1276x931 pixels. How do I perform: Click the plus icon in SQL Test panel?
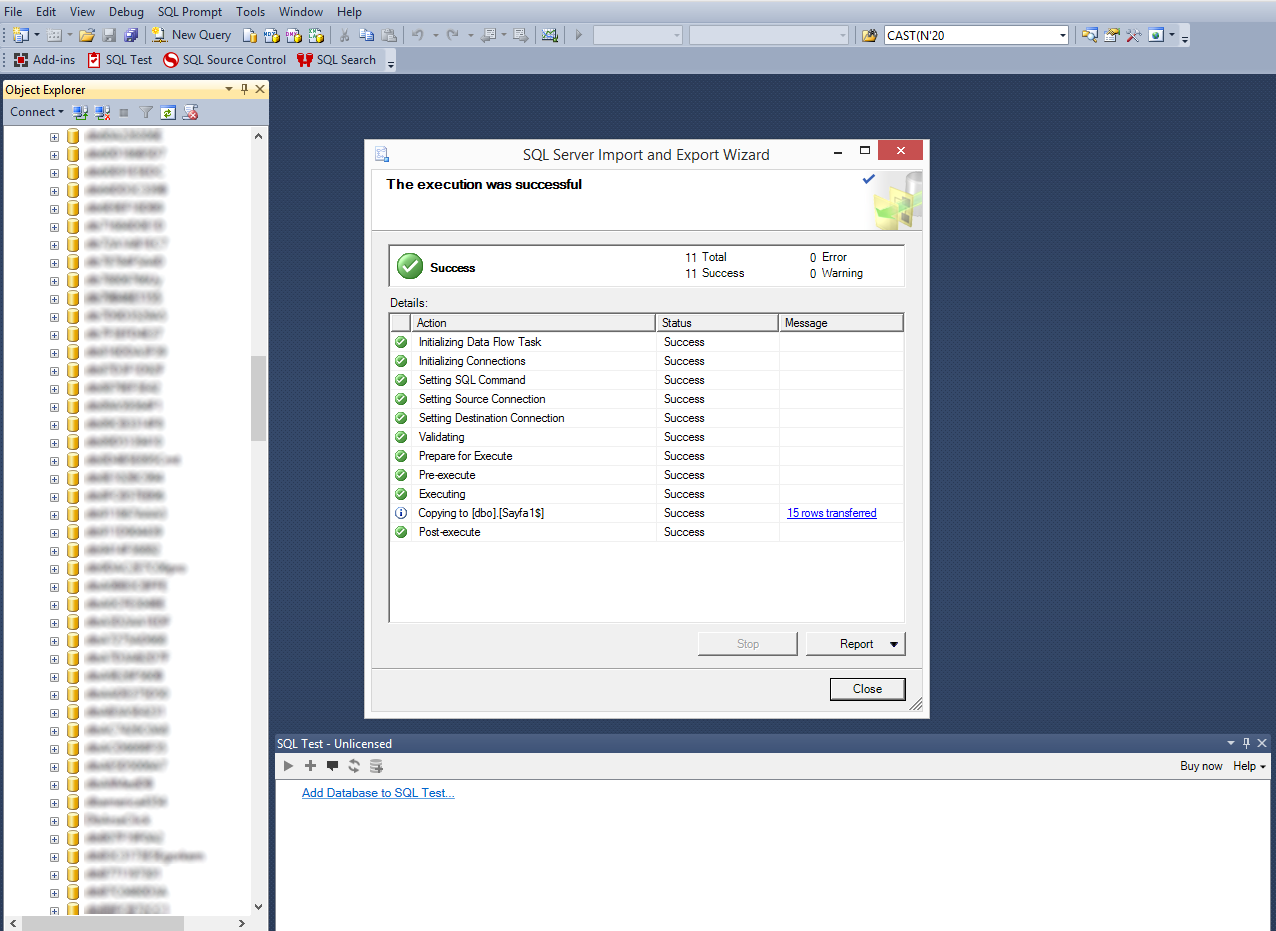click(310, 766)
